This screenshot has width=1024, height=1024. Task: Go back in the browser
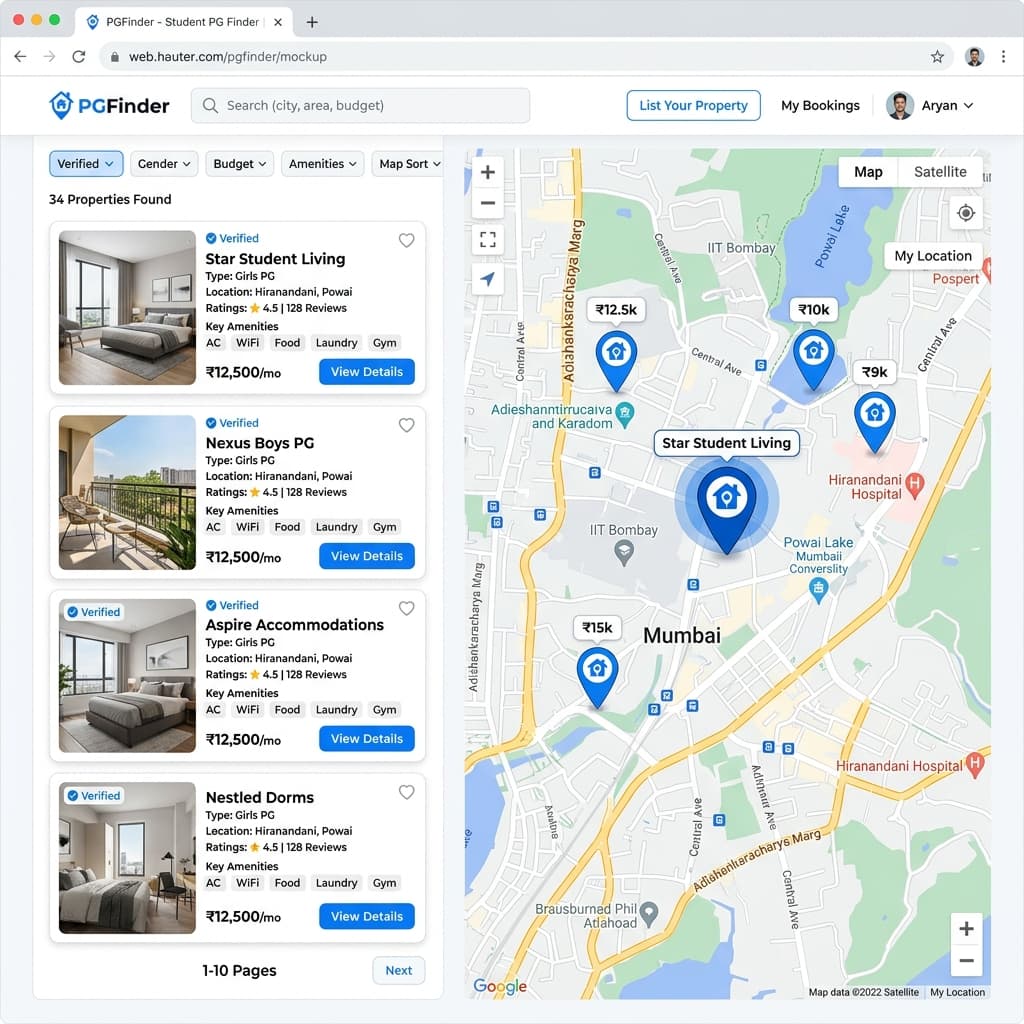click(20, 57)
